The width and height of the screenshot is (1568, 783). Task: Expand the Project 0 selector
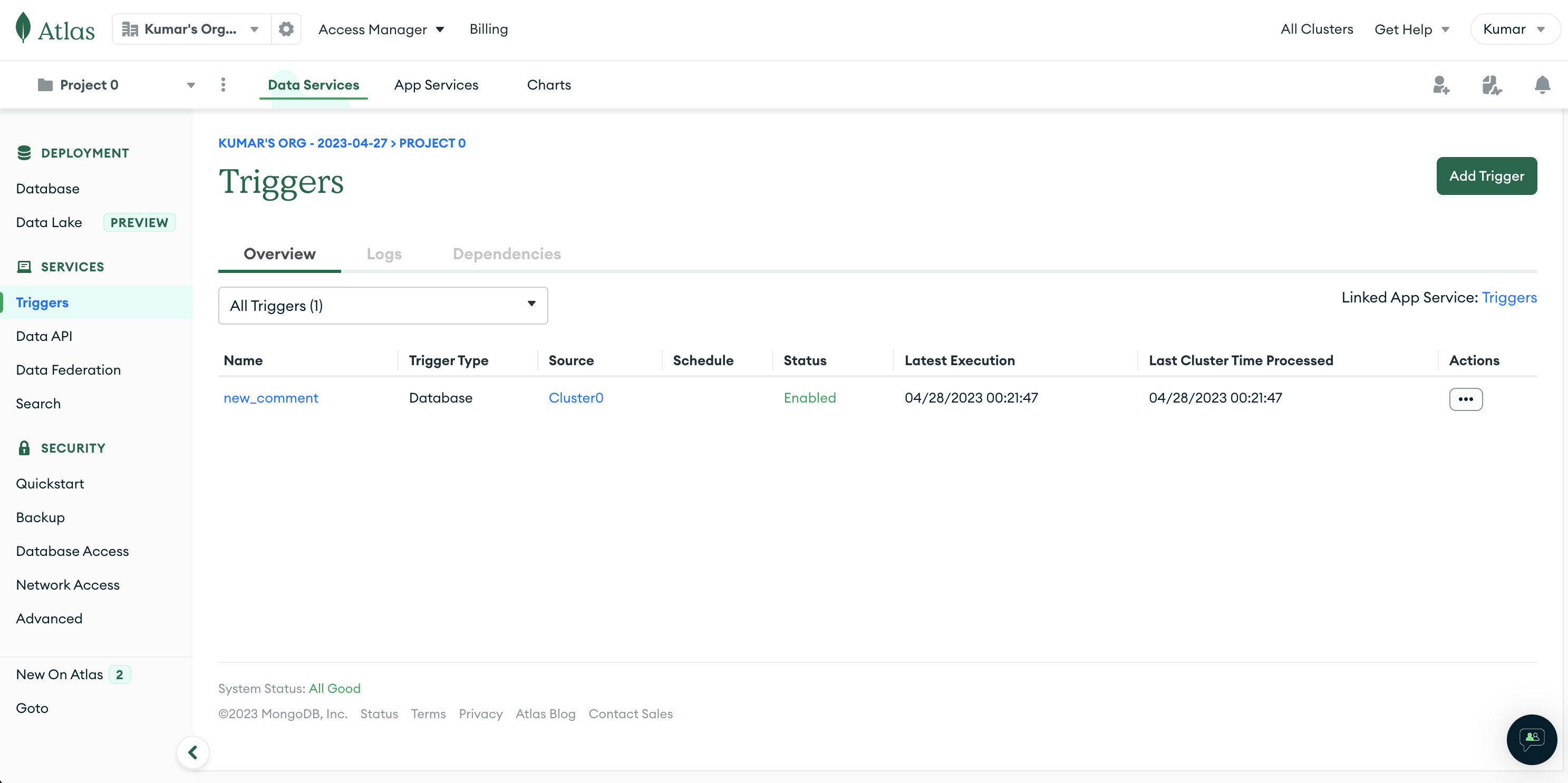(x=115, y=84)
